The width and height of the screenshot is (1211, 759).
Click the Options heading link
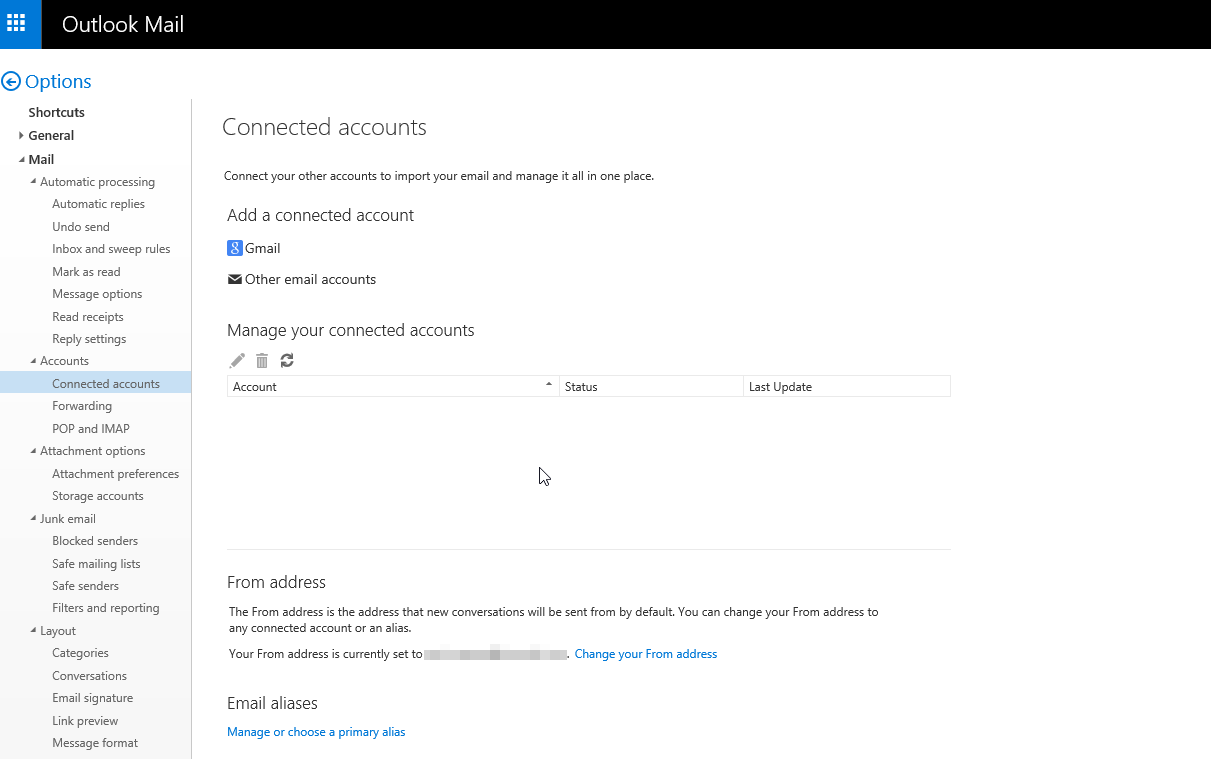pyautogui.click(x=58, y=82)
